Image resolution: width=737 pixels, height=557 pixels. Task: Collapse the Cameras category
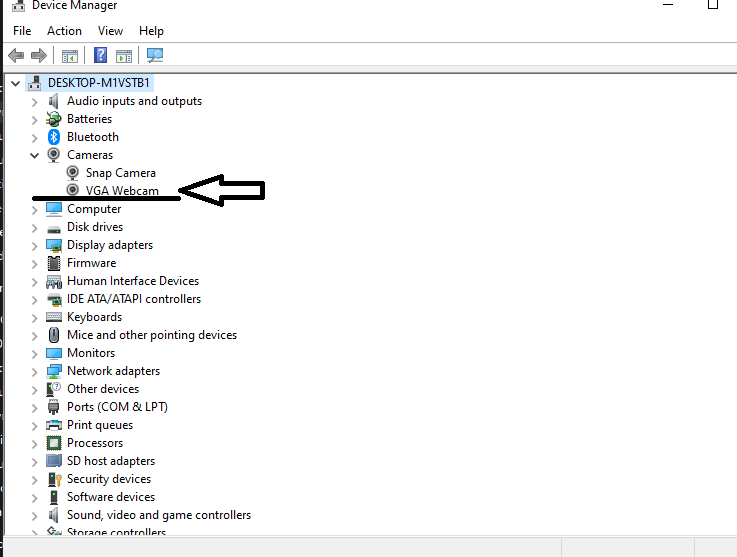pos(34,156)
